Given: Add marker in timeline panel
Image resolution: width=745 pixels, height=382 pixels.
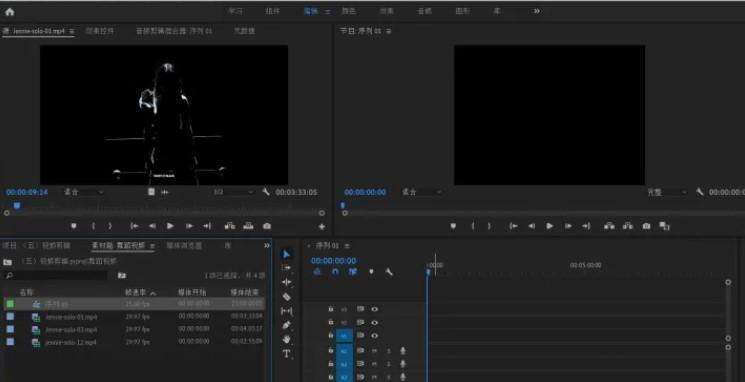Looking at the screenshot, I should 371,272.
